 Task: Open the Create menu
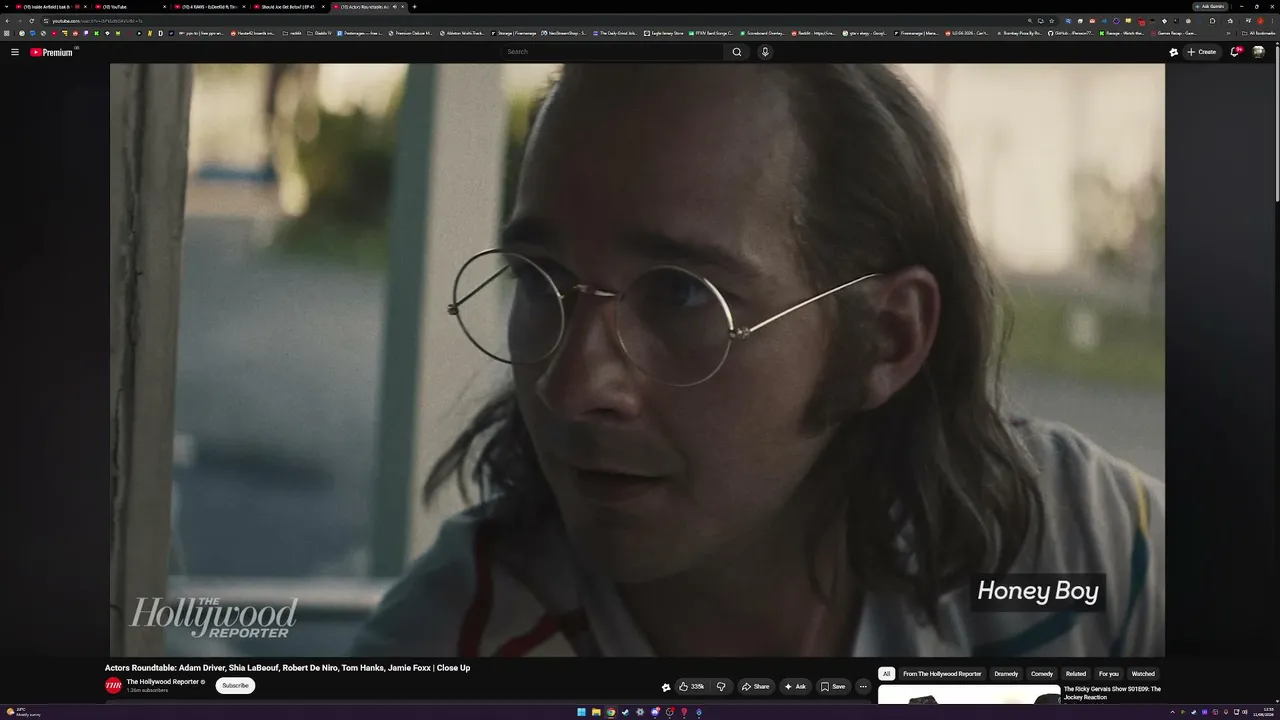click(x=1201, y=52)
